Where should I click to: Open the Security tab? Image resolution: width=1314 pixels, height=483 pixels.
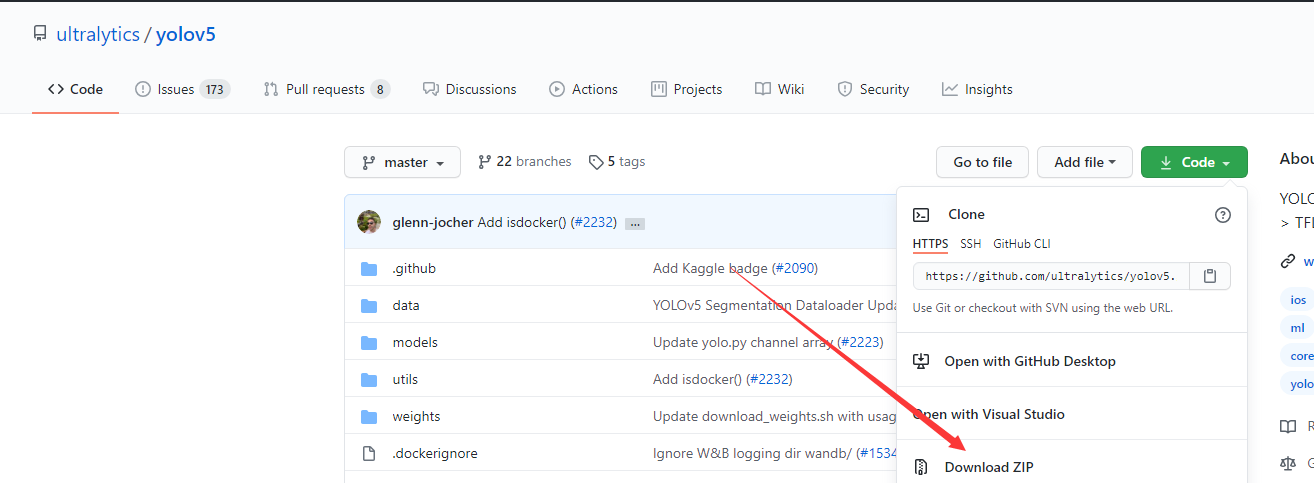click(873, 89)
